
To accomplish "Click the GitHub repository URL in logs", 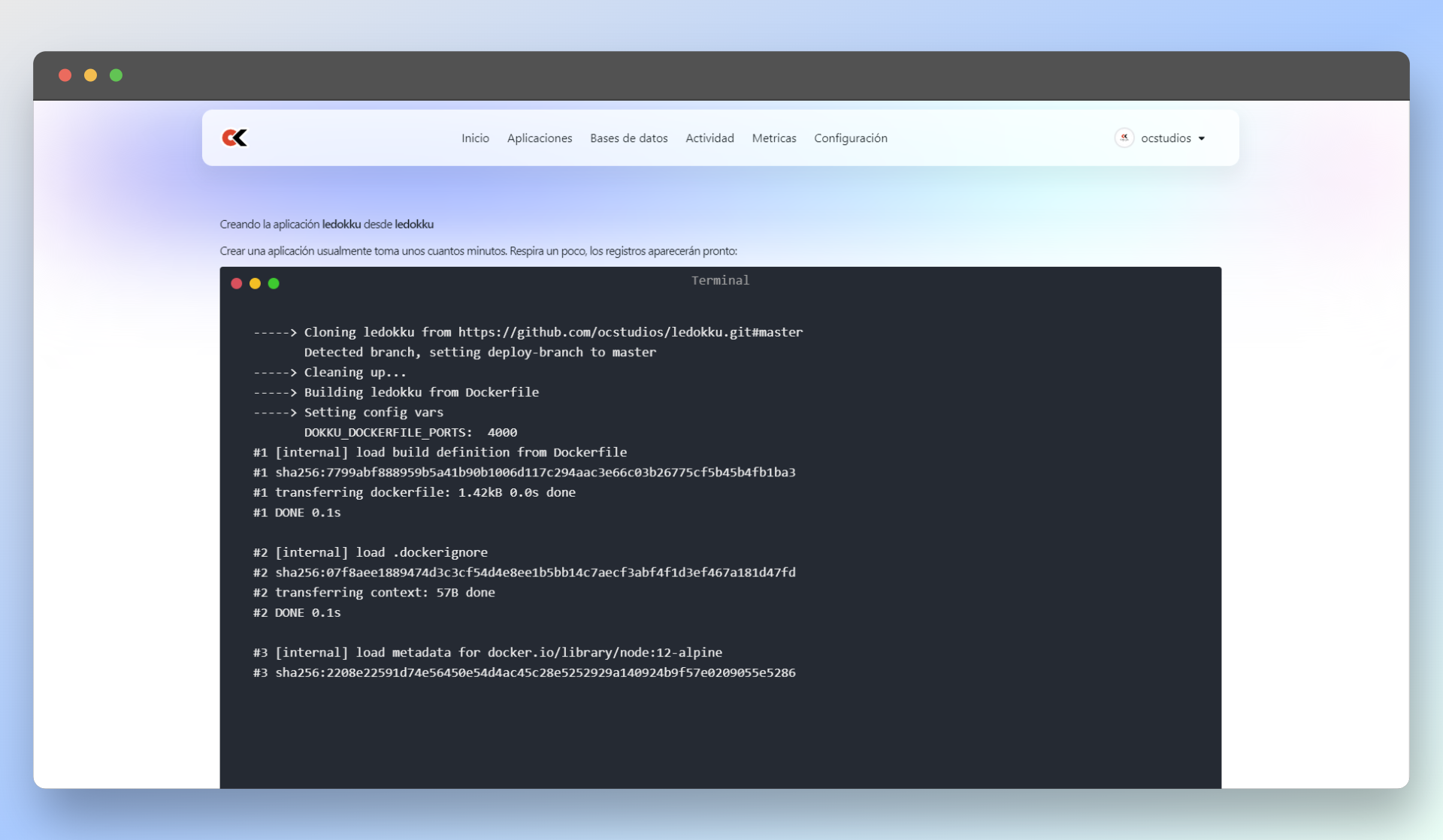I will [x=630, y=332].
